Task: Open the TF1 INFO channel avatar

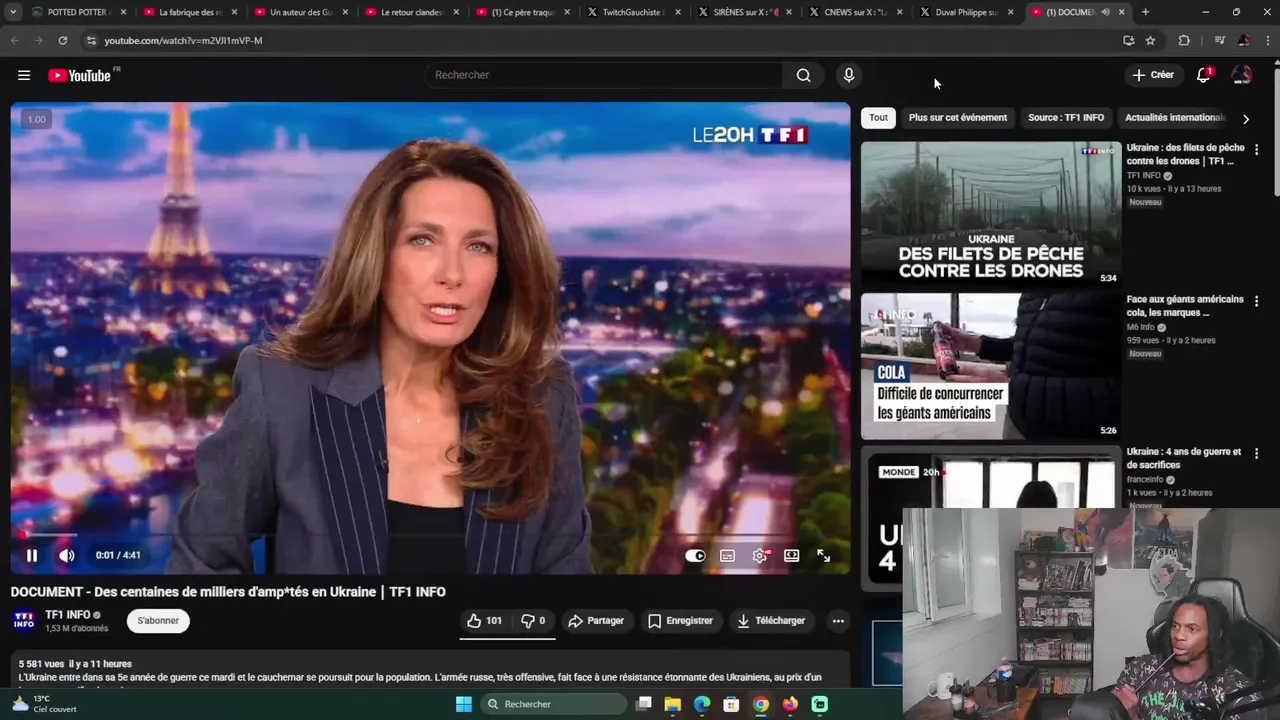Action: pyautogui.click(x=24, y=621)
